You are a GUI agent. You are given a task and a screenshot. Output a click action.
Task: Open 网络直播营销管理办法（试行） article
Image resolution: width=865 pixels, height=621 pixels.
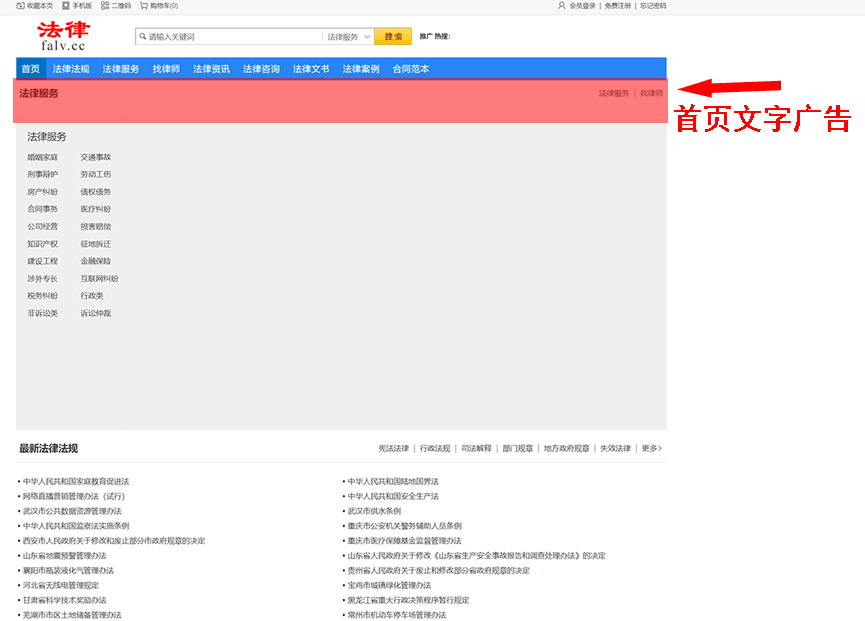coord(74,496)
